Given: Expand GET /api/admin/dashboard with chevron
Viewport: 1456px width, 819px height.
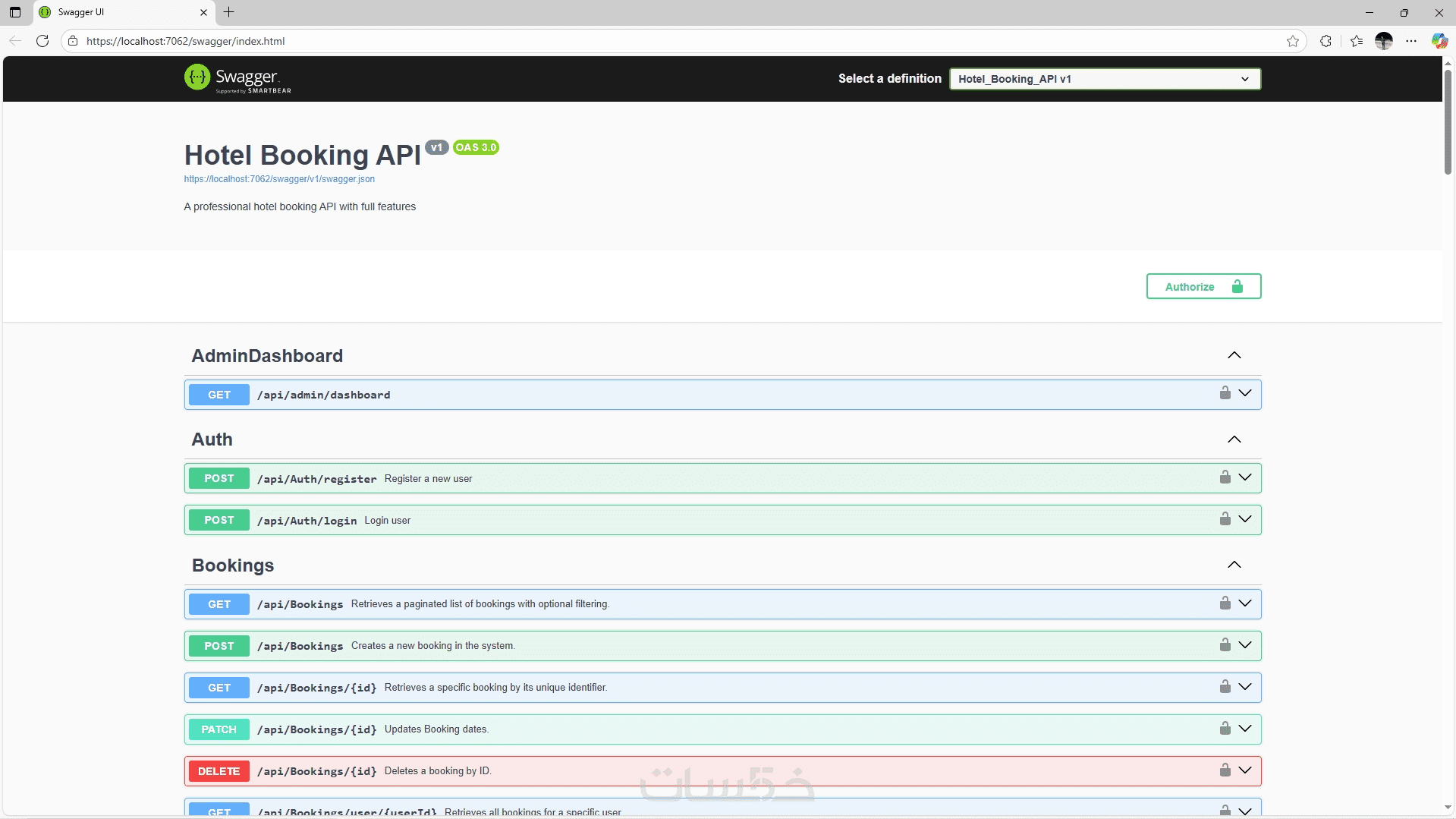Looking at the screenshot, I should click(1245, 393).
